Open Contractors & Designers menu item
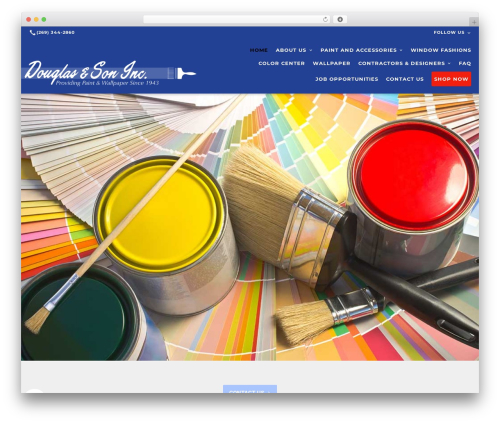 click(x=401, y=63)
